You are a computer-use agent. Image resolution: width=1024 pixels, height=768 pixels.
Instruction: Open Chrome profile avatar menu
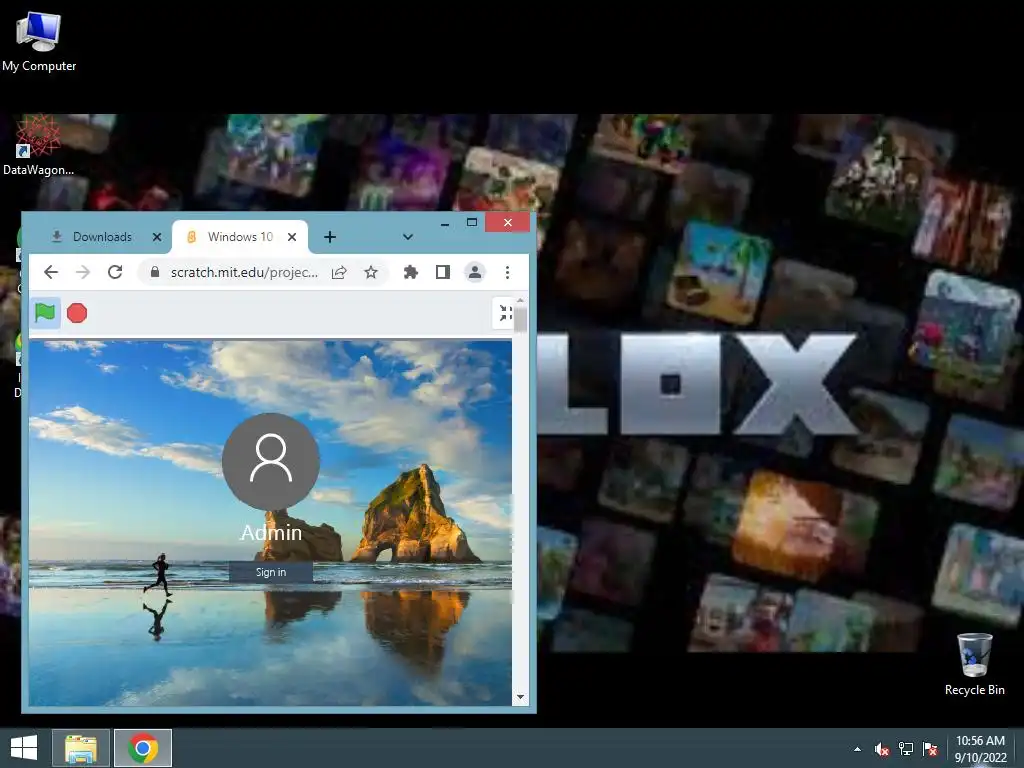pyautogui.click(x=475, y=272)
